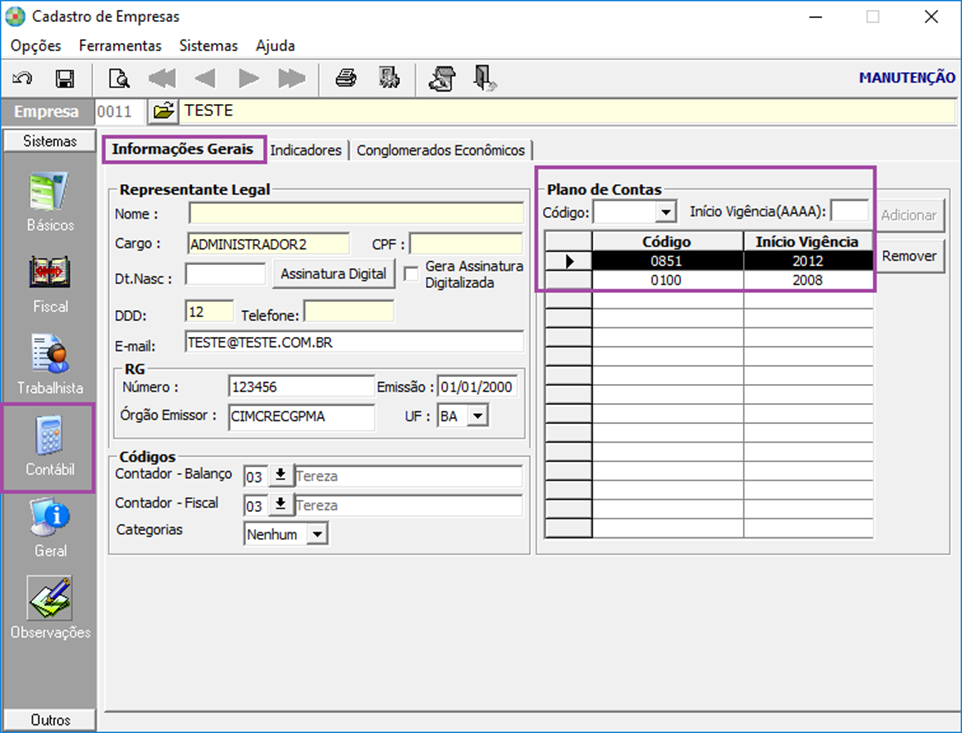The height and width of the screenshot is (733, 962).
Task: Go to last record arrow icon
Action: point(291,79)
